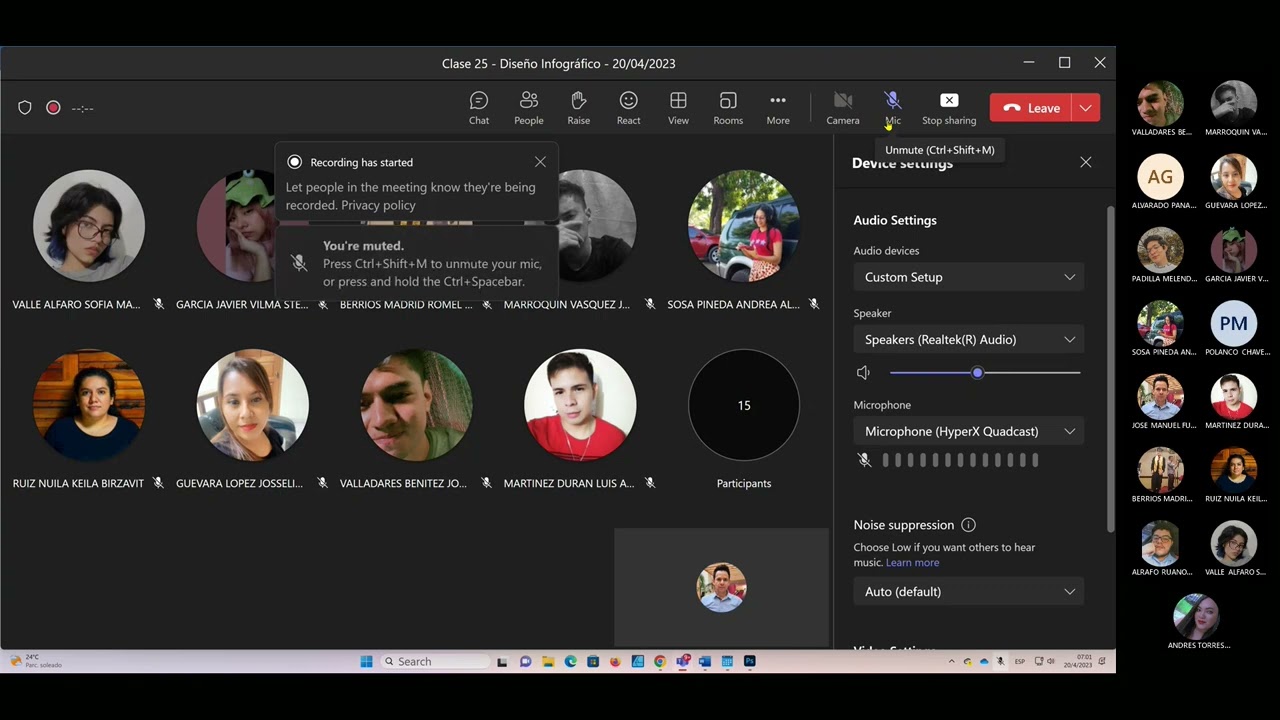Show hidden system tray icons

pyautogui.click(x=951, y=661)
